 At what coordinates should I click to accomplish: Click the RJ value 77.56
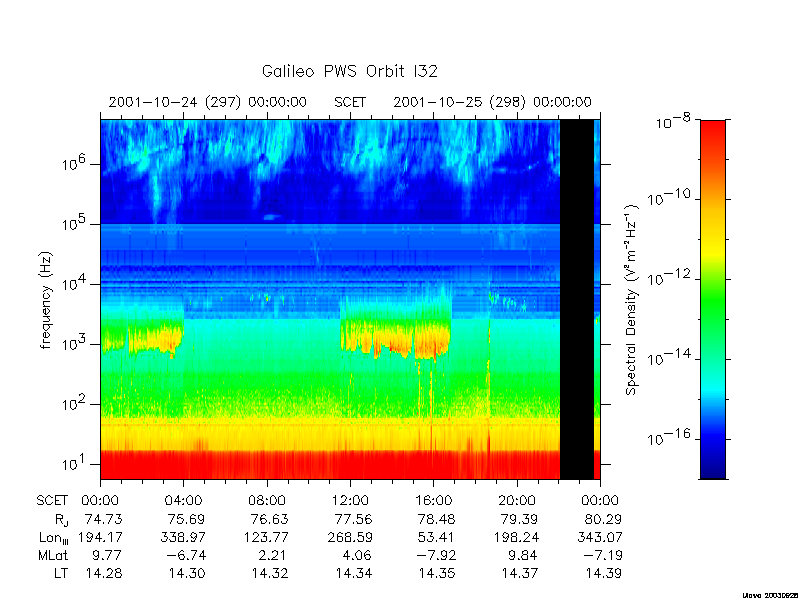[353, 519]
